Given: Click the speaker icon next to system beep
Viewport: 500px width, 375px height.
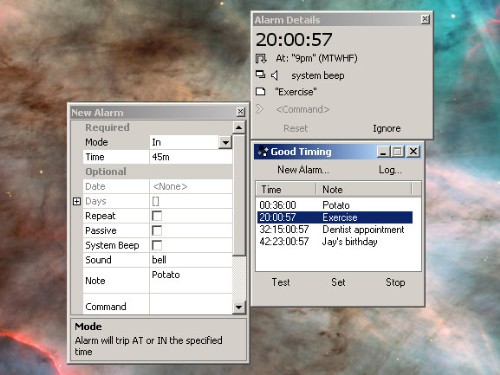Looking at the screenshot, I should pyautogui.click(x=274, y=75).
